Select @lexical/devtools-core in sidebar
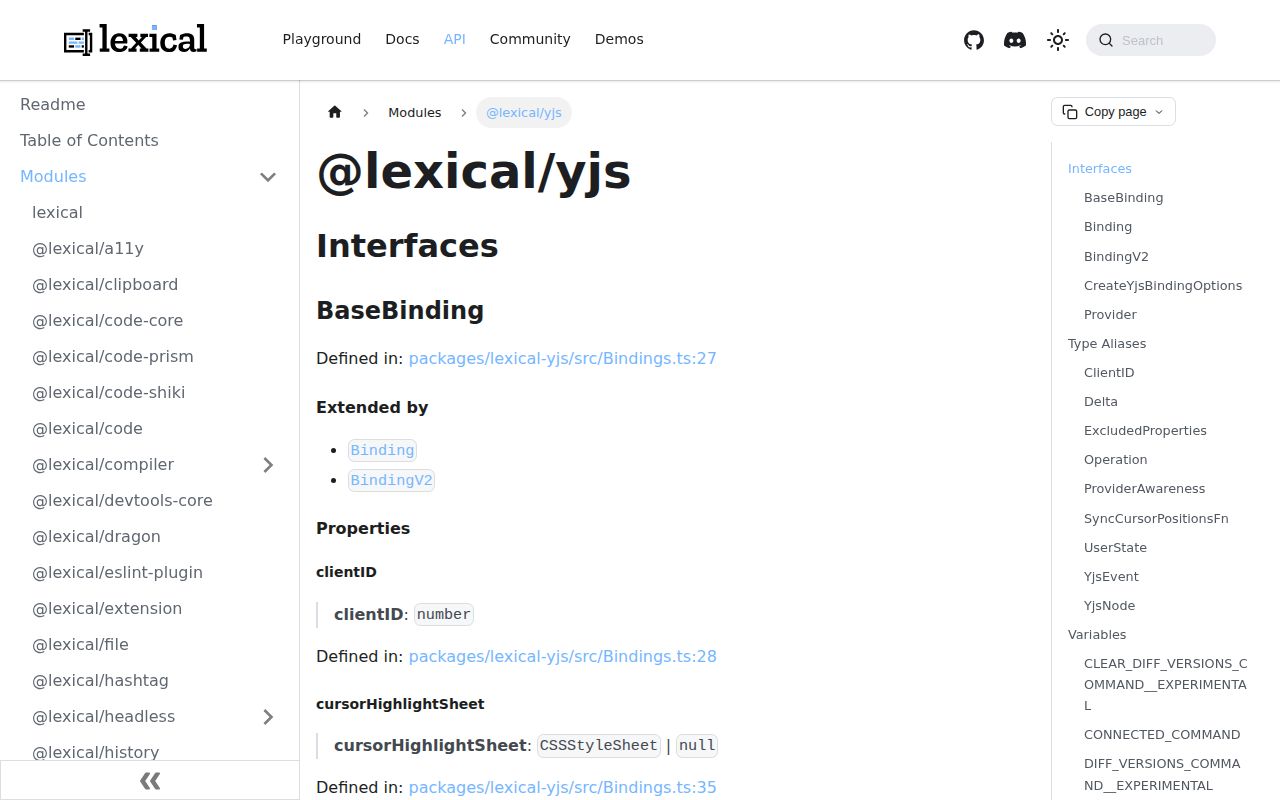 coord(122,500)
